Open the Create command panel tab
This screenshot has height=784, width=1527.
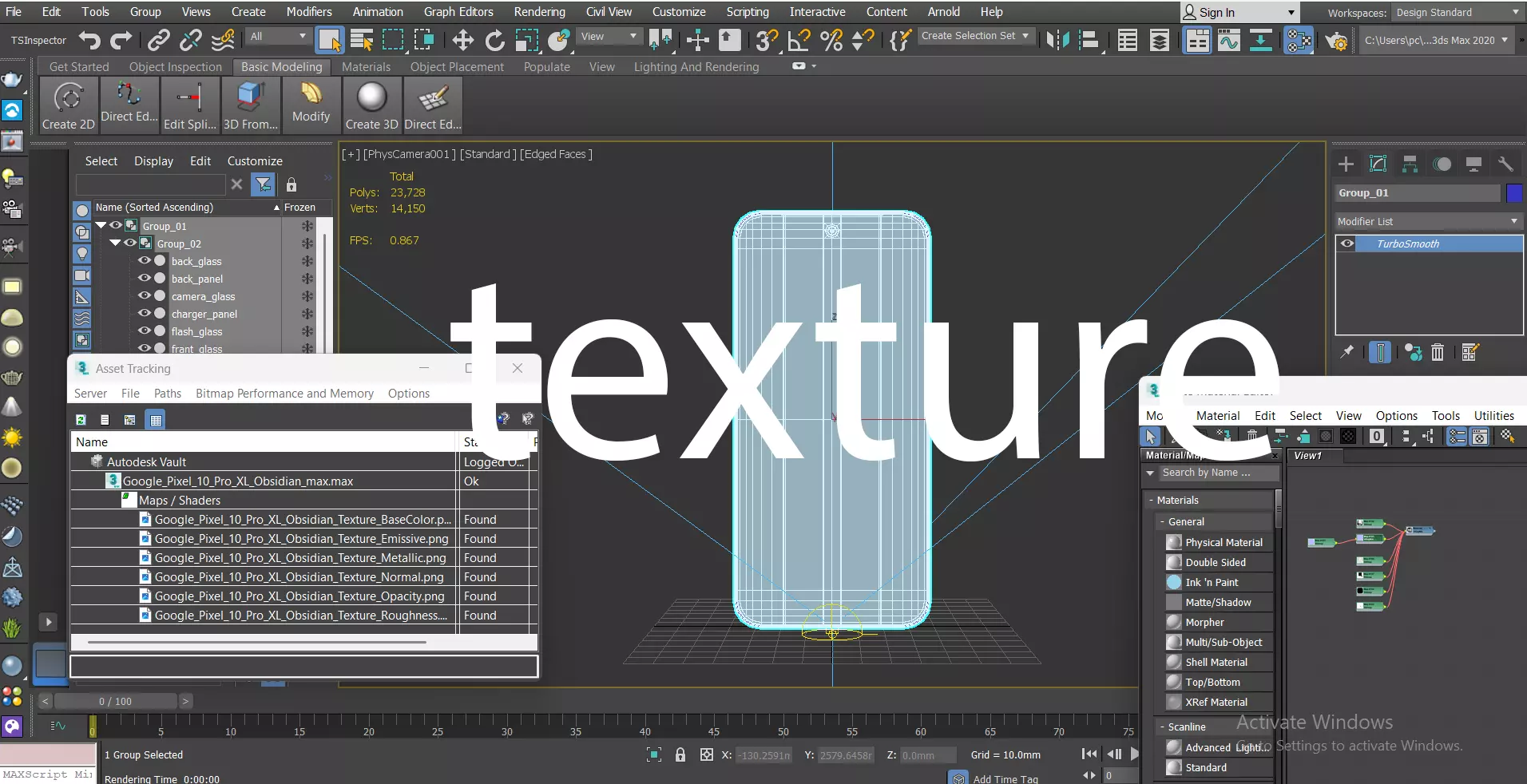pyautogui.click(x=1347, y=164)
